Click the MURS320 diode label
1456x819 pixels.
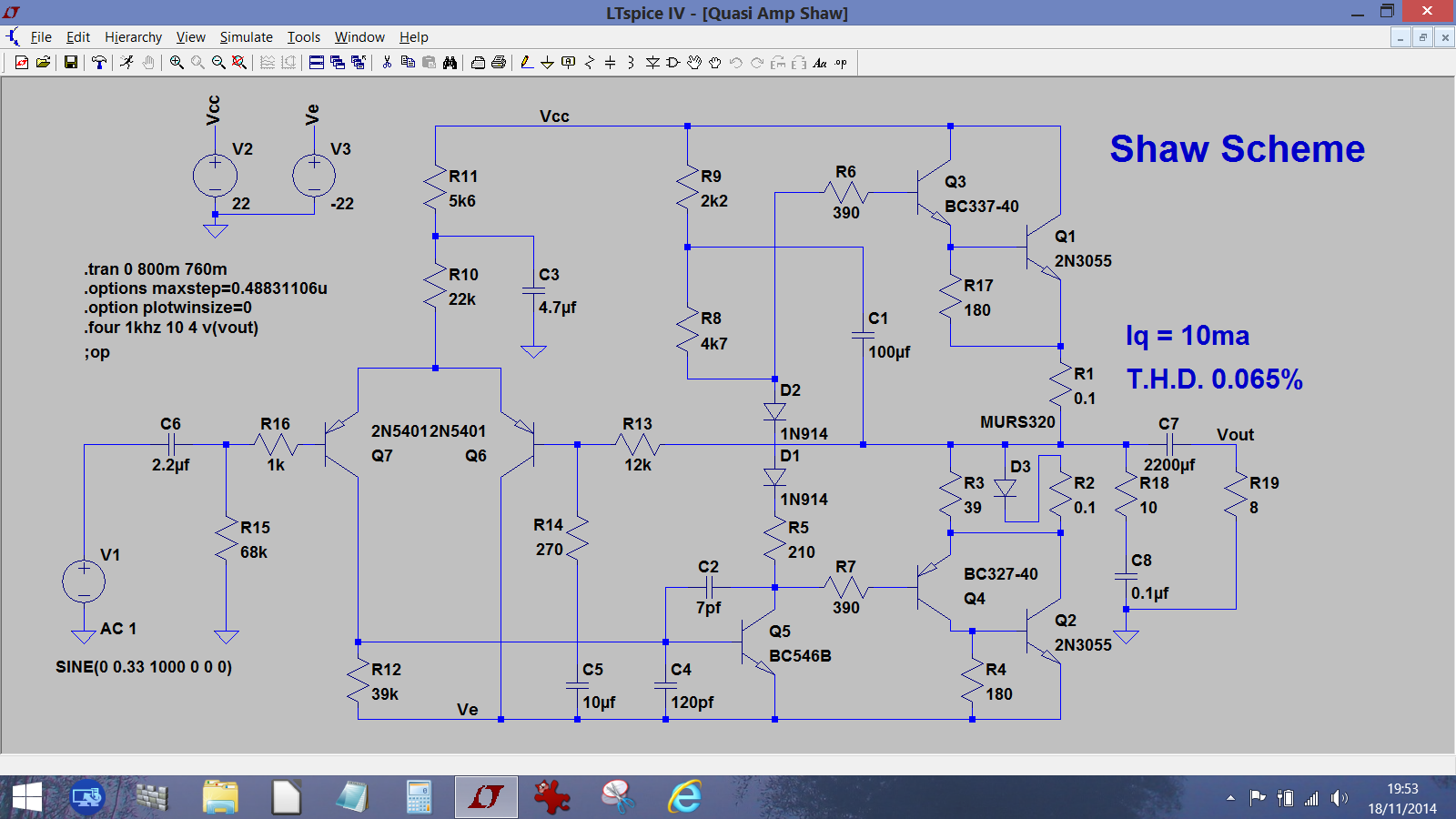1017,422
